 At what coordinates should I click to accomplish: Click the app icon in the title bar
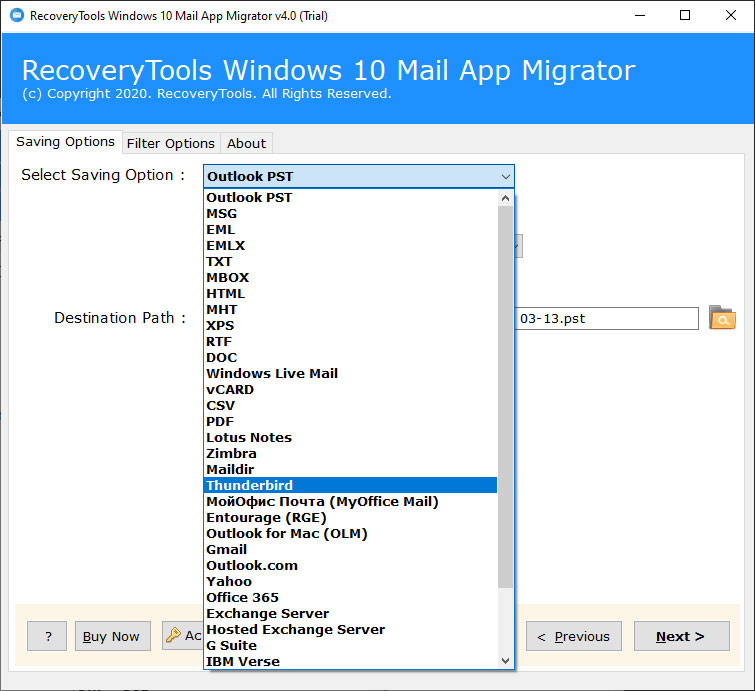tap(16, 15)
